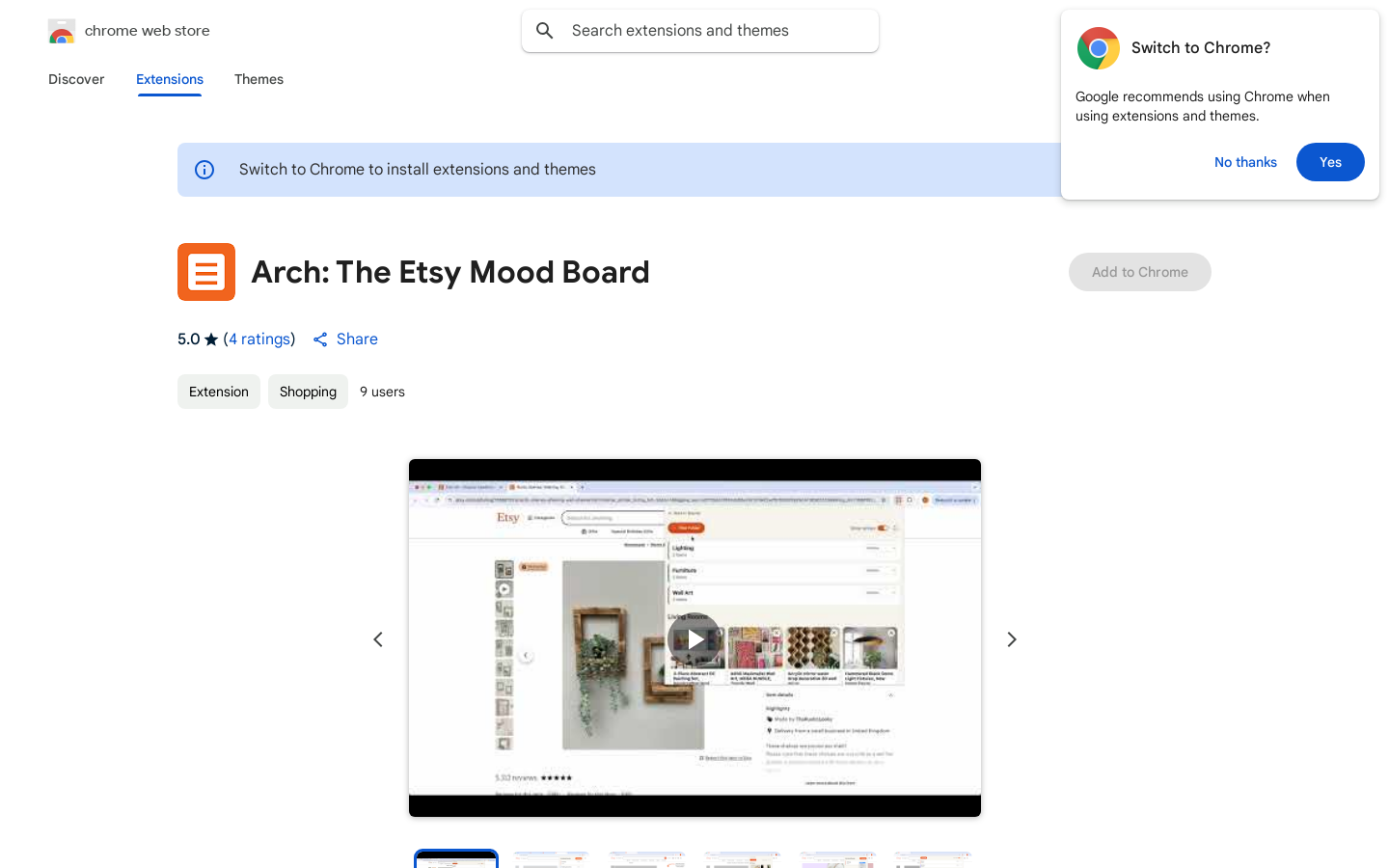Viewport: 1389px width, 868px height.
Task: Click the search magnifier icon
Action: pyautogui.click(x=545, y=31)
